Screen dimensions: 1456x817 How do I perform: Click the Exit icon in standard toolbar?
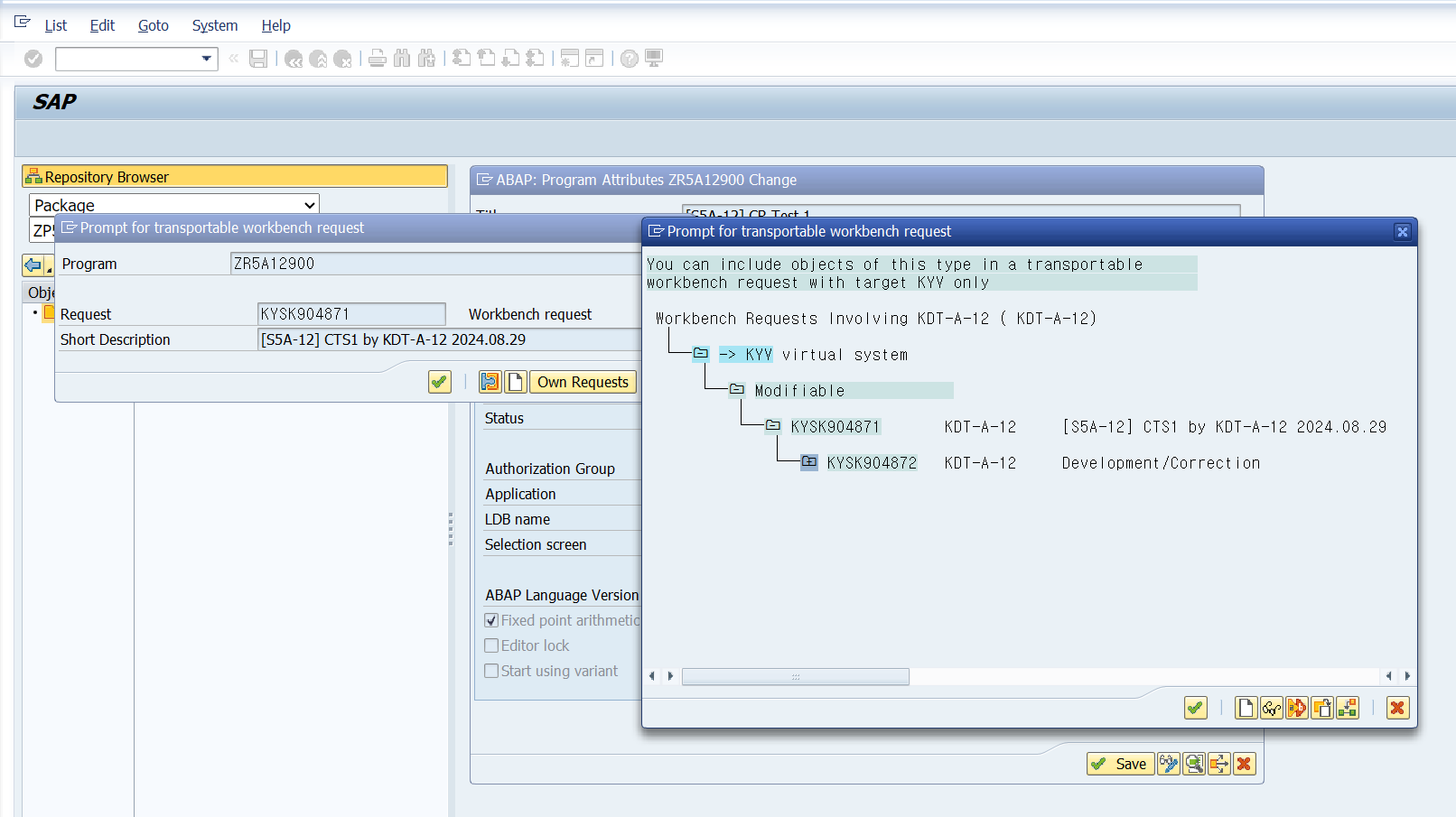pyautogui.click(x=318, y=59)
